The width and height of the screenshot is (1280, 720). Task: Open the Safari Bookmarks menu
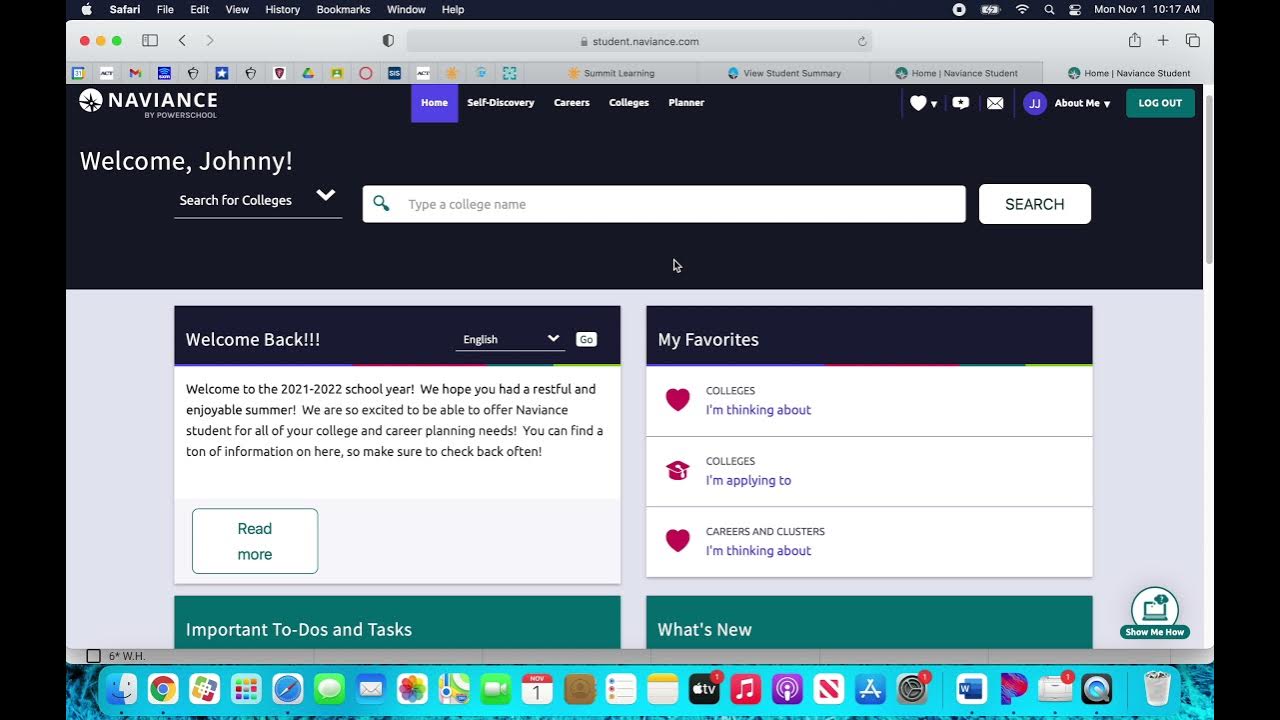click(343, 9)
